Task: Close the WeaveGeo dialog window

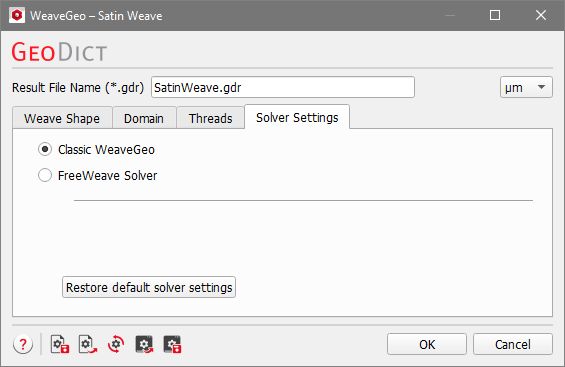Action: pyautogui.click(x=541, y=15)
